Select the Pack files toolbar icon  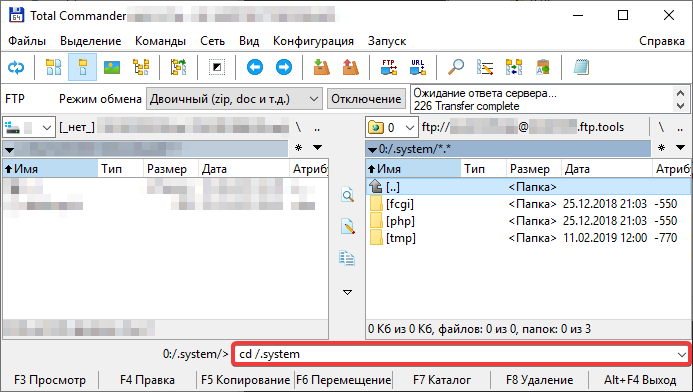(x=321, y=67)
